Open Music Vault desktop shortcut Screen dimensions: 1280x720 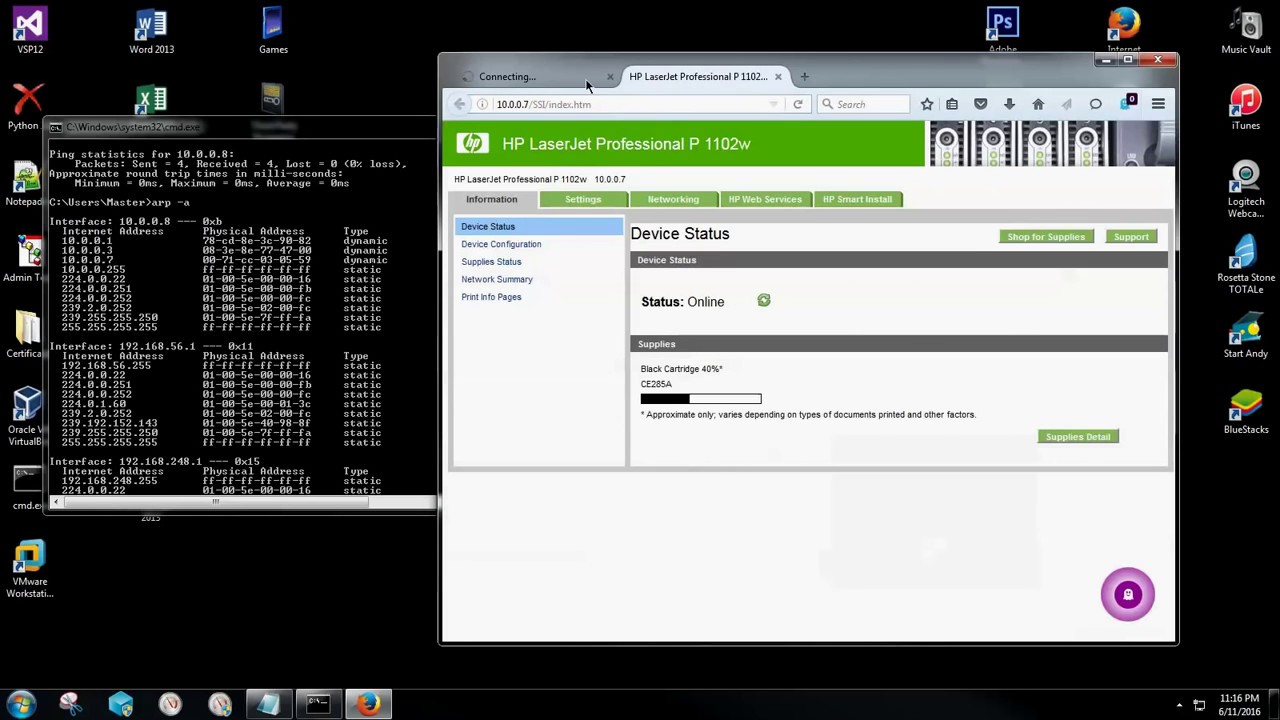[1246, 31]
